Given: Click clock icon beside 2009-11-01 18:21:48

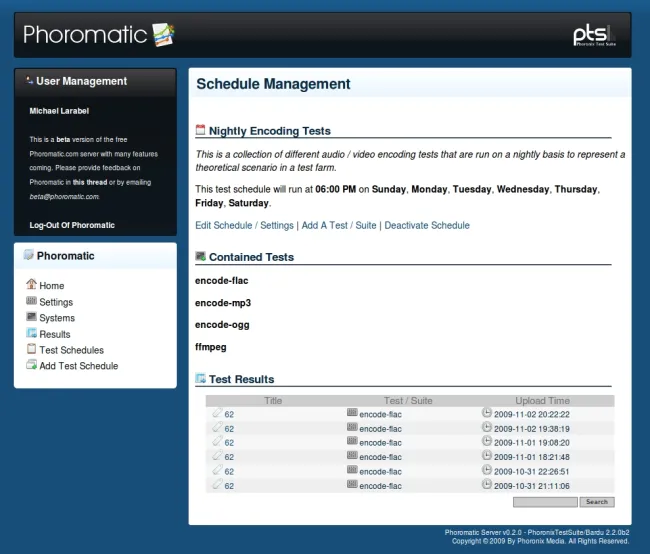Looking at the screenshot, I should tap(486, 455).
